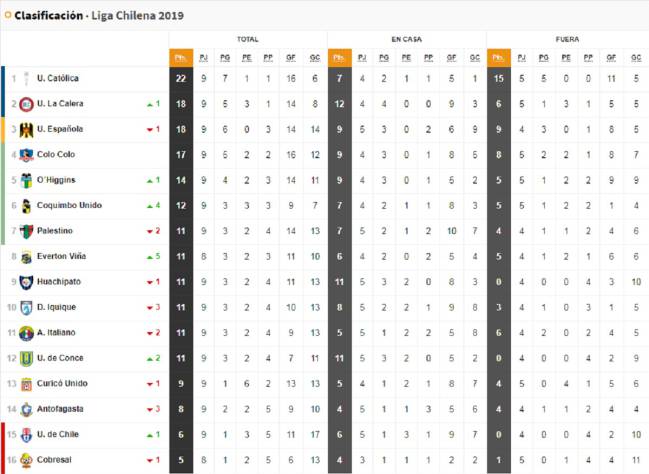Select the Antofagasta team name
The image size is (649, 474).
(x=60, y=409)
